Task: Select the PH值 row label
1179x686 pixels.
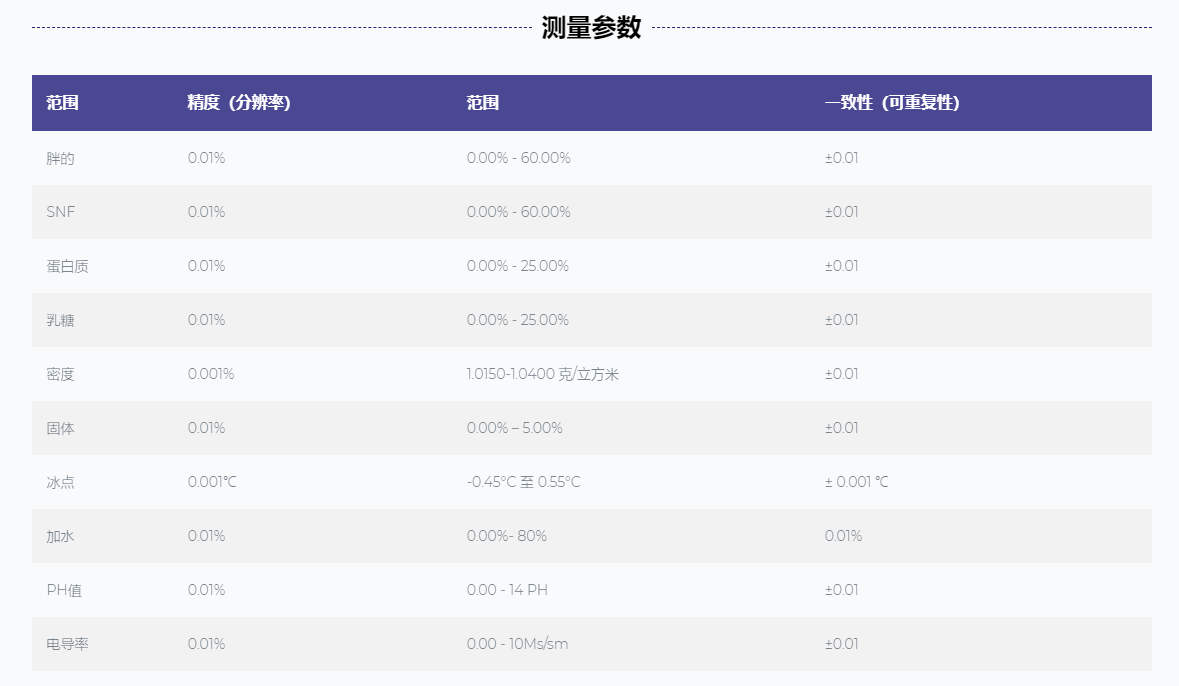Action: [x=64, y=590]
